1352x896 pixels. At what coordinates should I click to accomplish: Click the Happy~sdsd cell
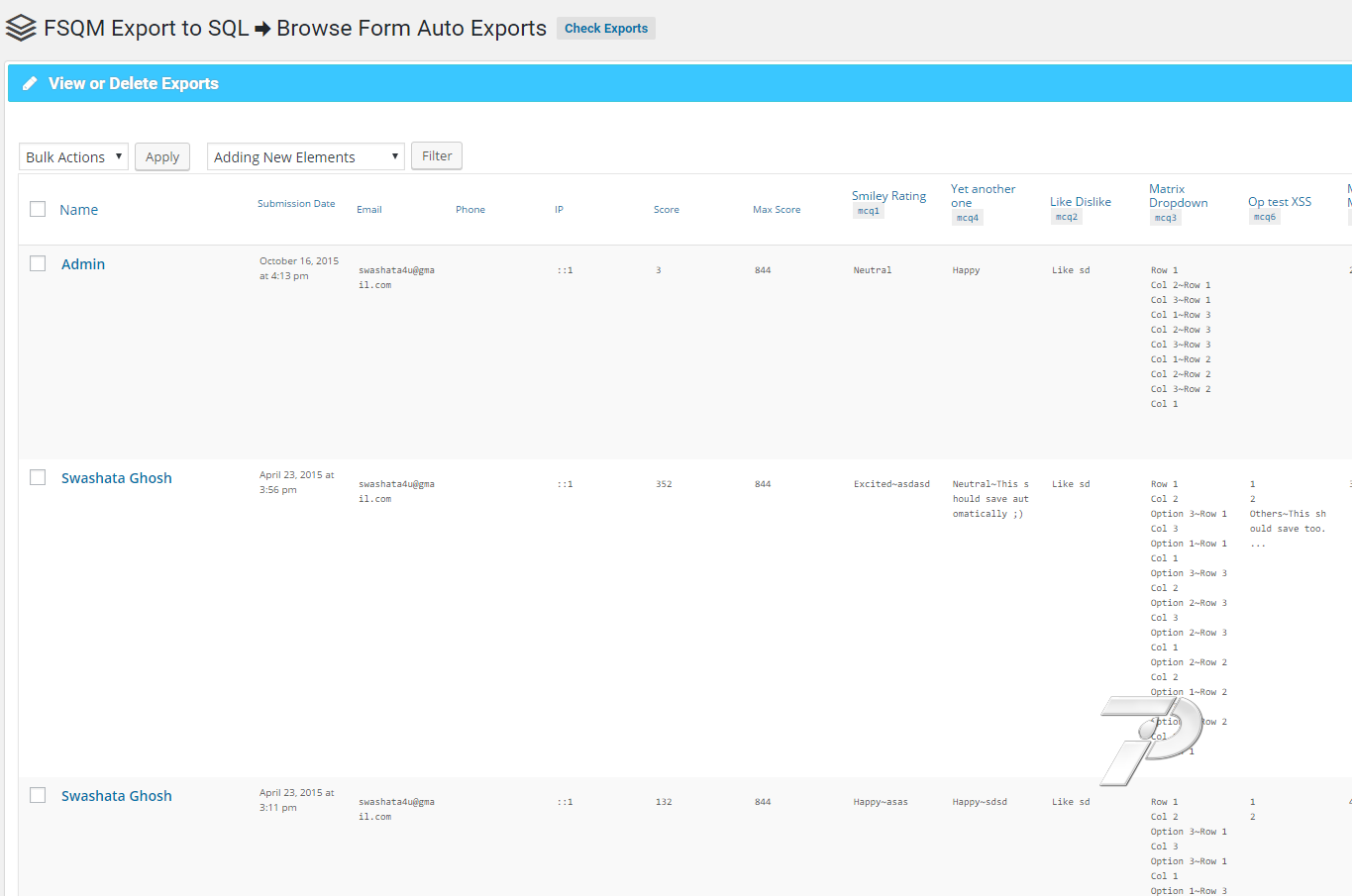(980, 802)
